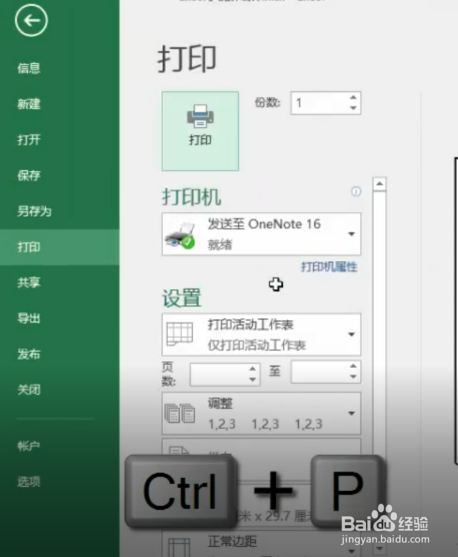The image size is (458, 557).
Task: Decrease the pages start value
Action: (x=252, y=379)
